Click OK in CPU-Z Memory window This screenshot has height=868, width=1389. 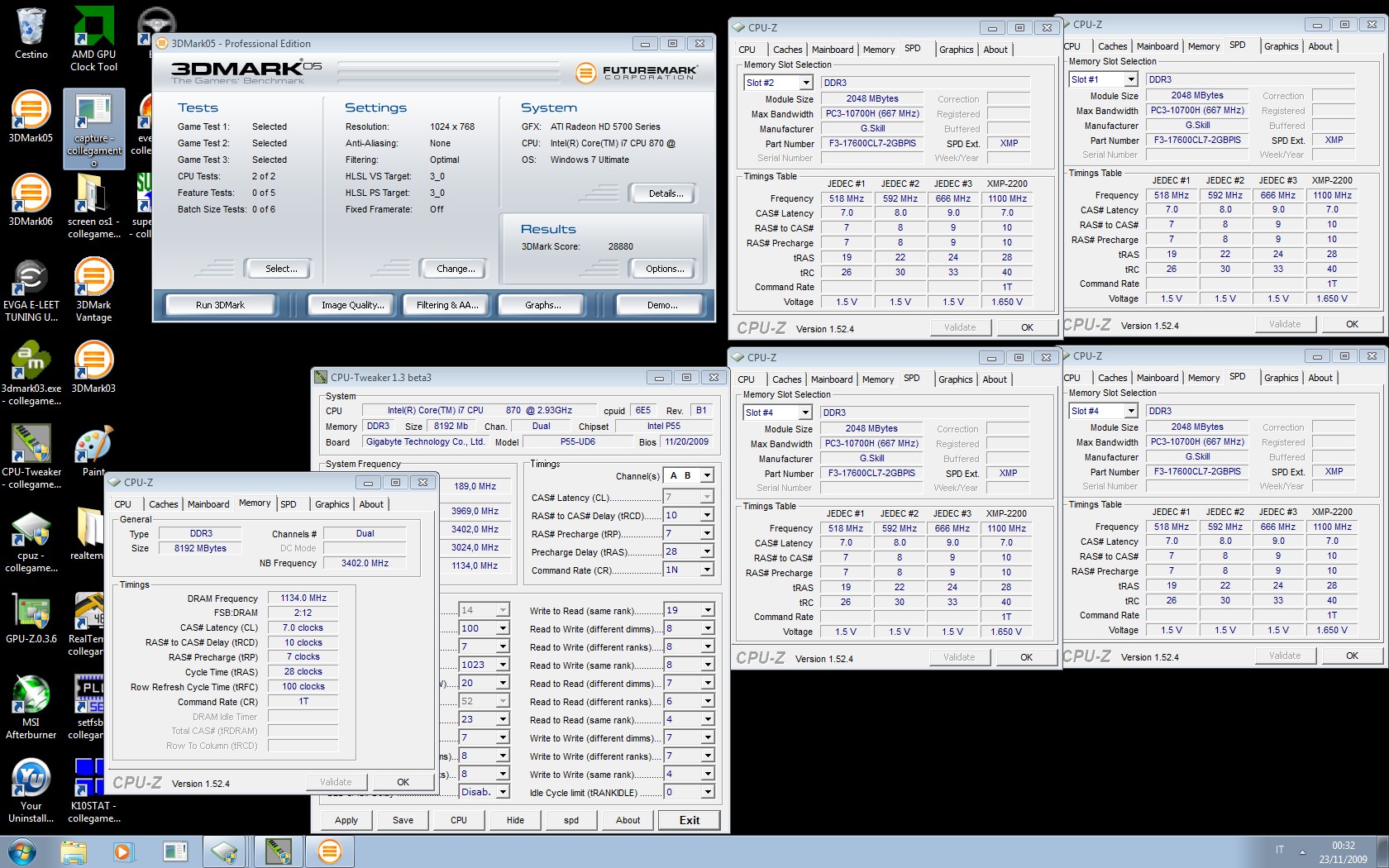click(403, 782)
